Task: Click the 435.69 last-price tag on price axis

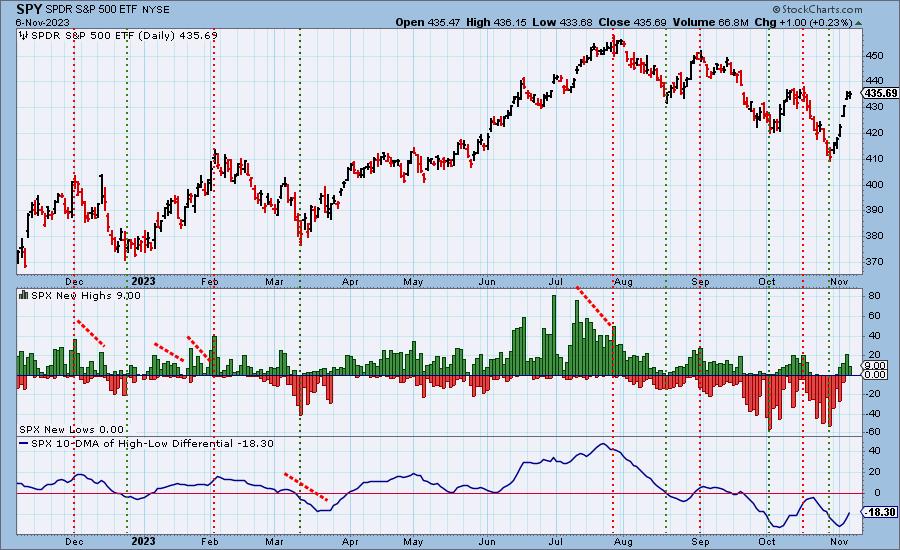Action: [880, 93]
